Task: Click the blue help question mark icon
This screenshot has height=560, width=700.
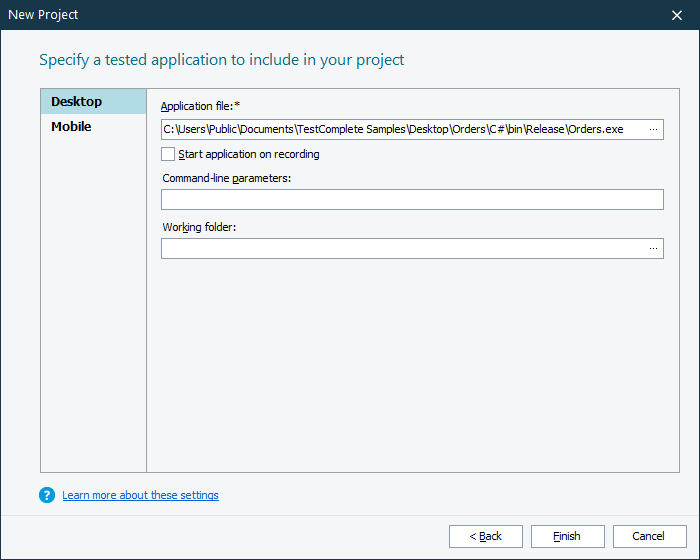Action: click(x=47, y=495)
